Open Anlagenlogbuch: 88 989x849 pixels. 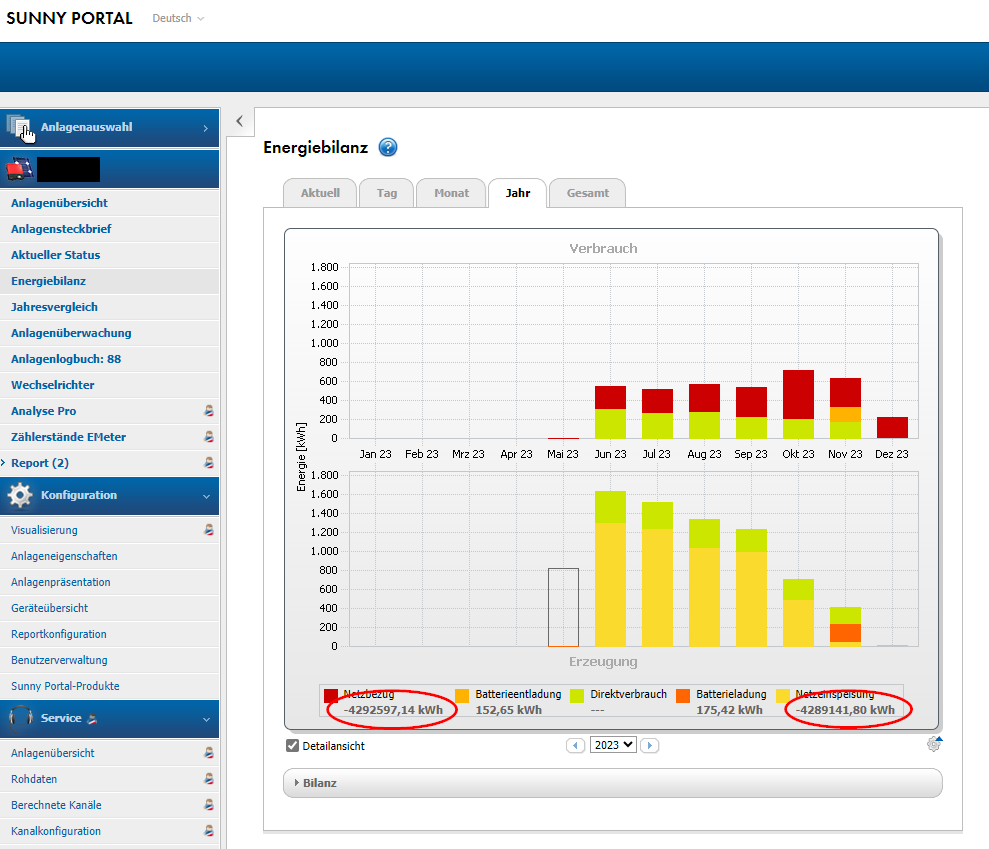pyautogui.click(x=66, y=359)
